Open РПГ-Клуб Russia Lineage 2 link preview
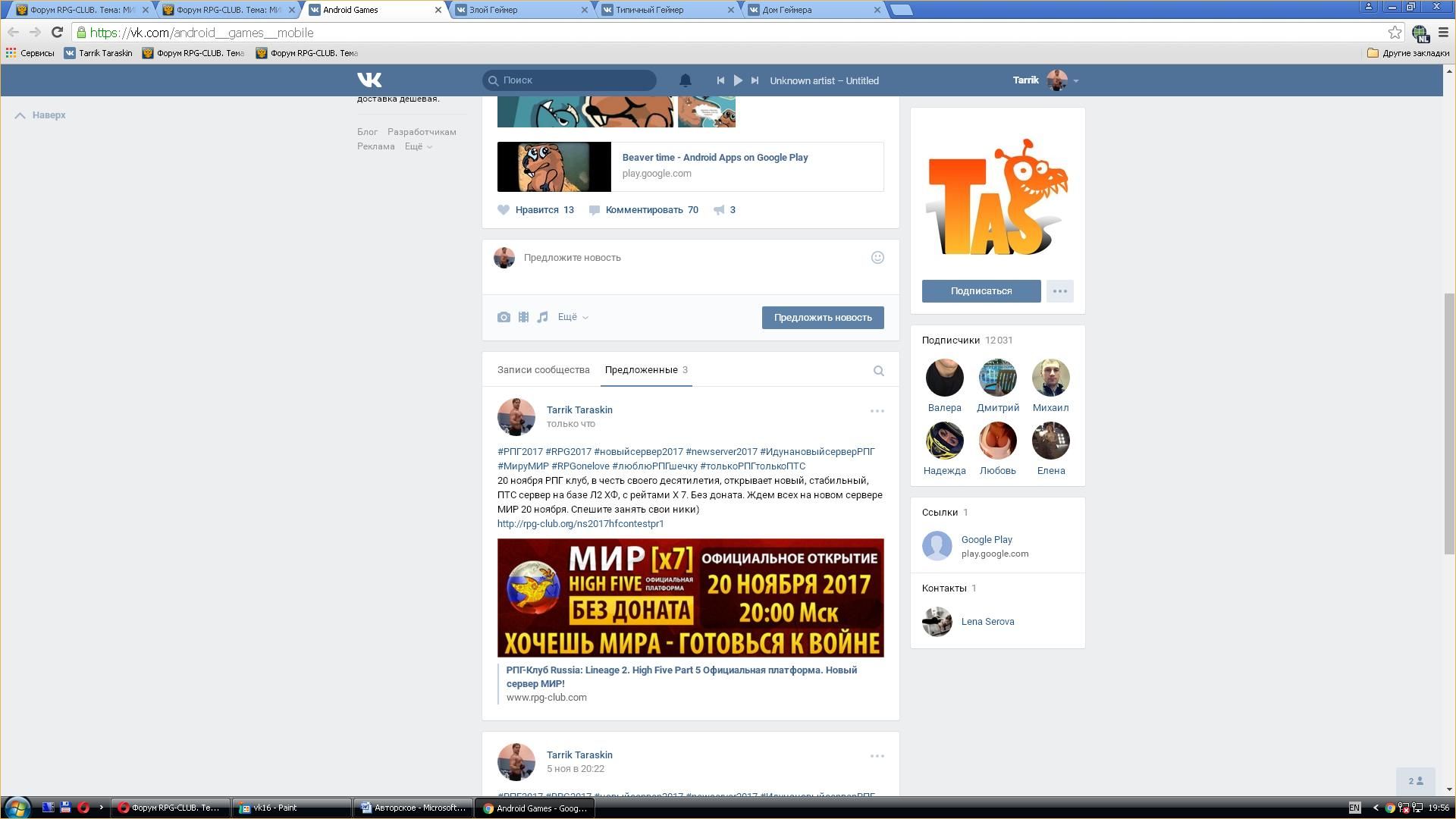The image size is (1456, 819). coord(682,677)
